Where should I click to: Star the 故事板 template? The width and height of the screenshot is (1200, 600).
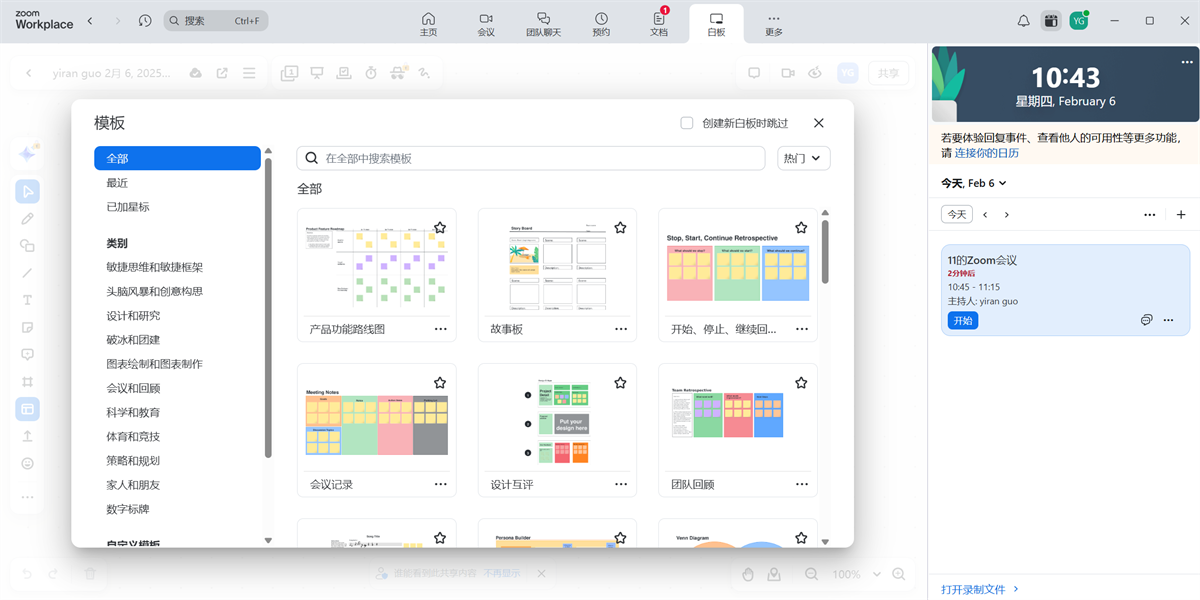[620, 227]
